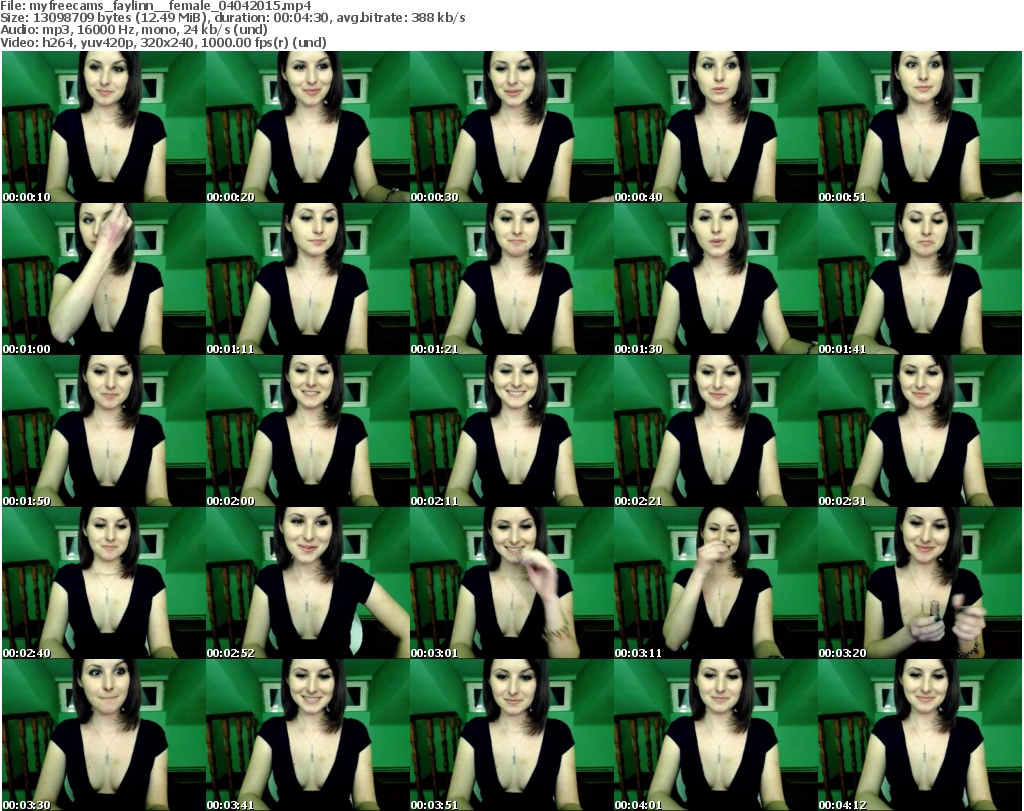Click the frame stamped 00:03:01
The height and width of the screenshot is (811, 1024).
(511, 583)
